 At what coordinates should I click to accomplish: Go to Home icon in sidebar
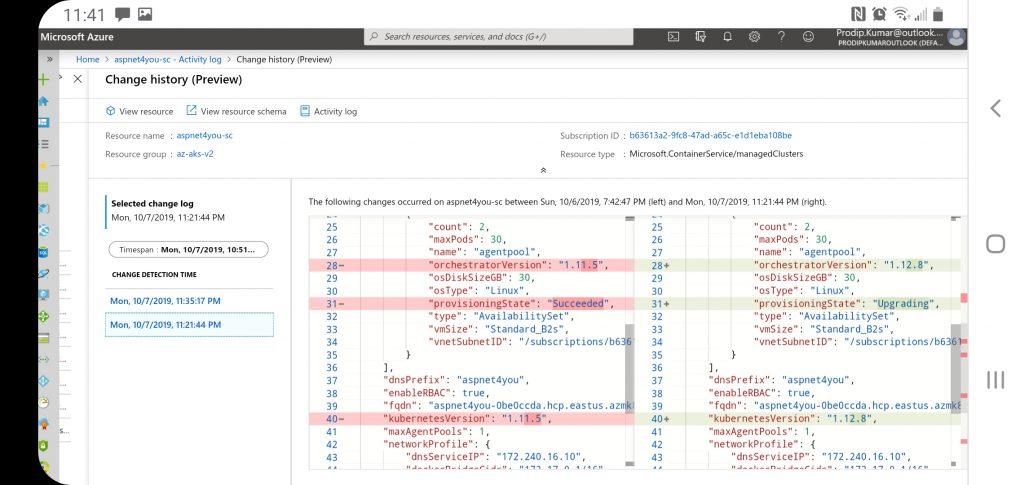[44, 101]
